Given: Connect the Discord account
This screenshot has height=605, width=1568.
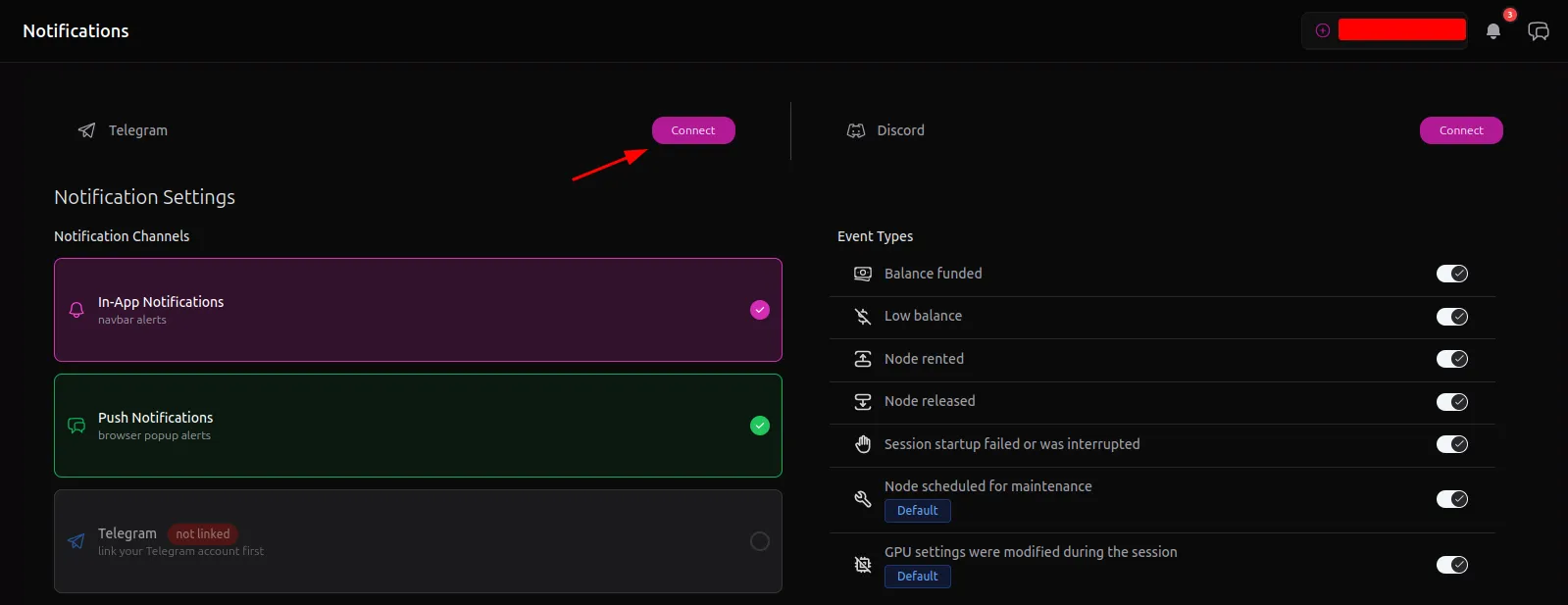Looking at the screenshot, I should click(1461, 130).
